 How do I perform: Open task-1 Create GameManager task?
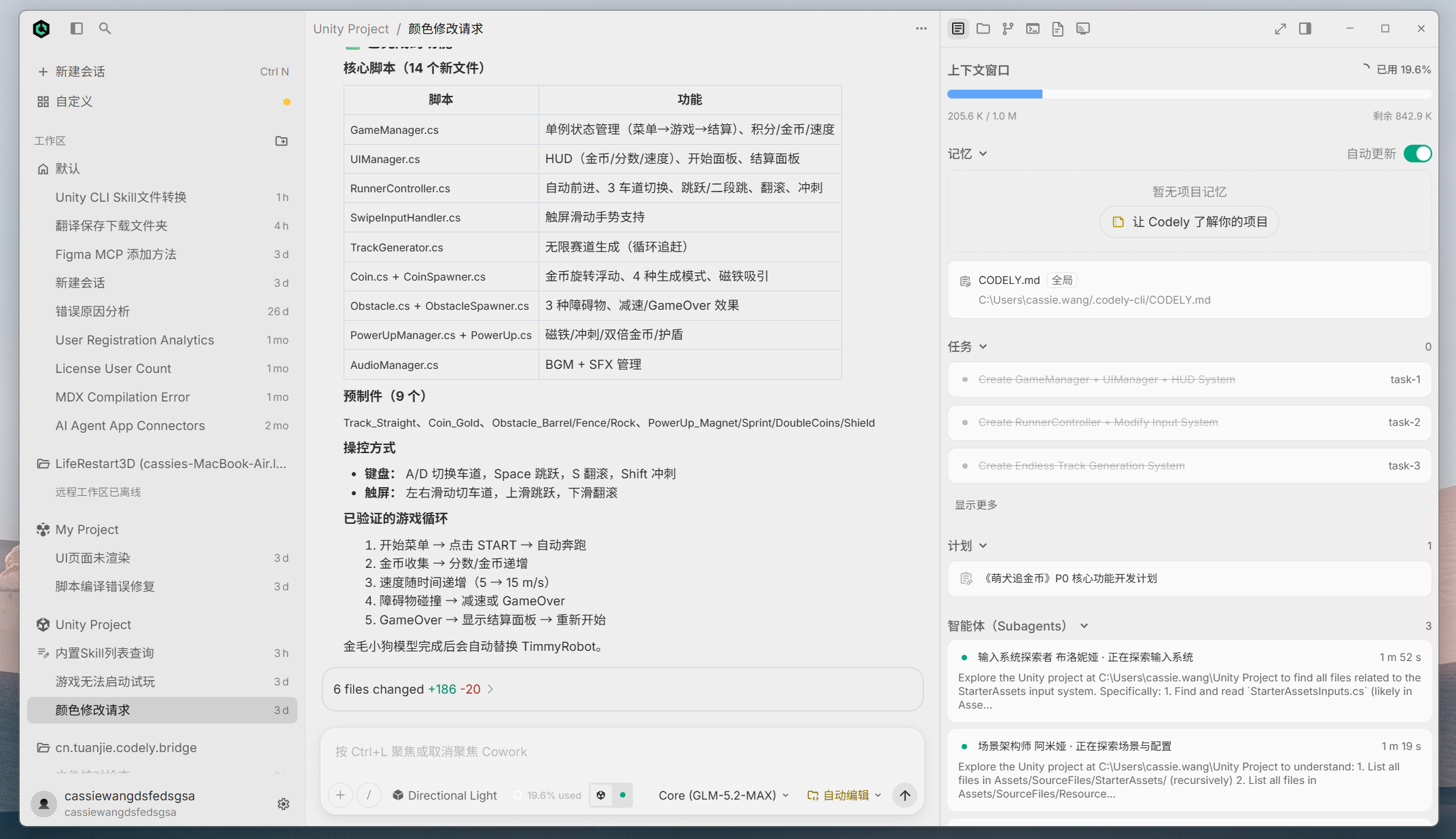[1189, 379]
